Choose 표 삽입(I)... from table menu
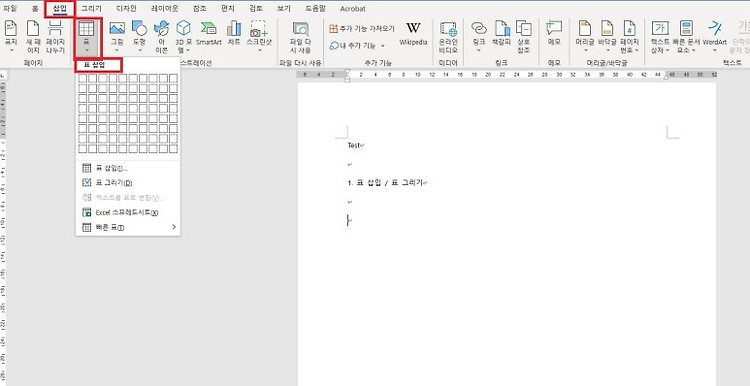 (128, 168)
